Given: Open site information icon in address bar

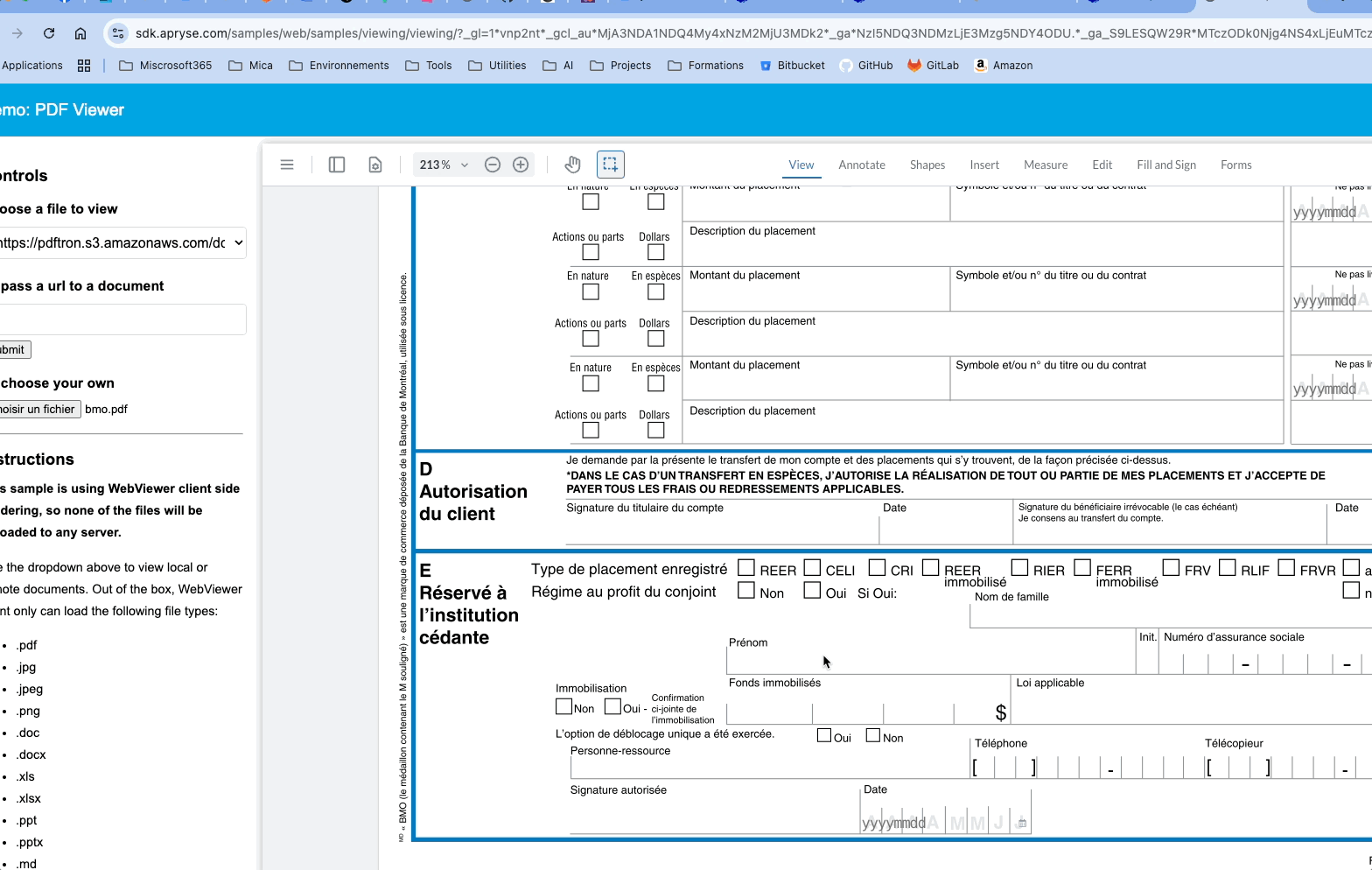Looking at the screenshot, I should click(118, 33).
